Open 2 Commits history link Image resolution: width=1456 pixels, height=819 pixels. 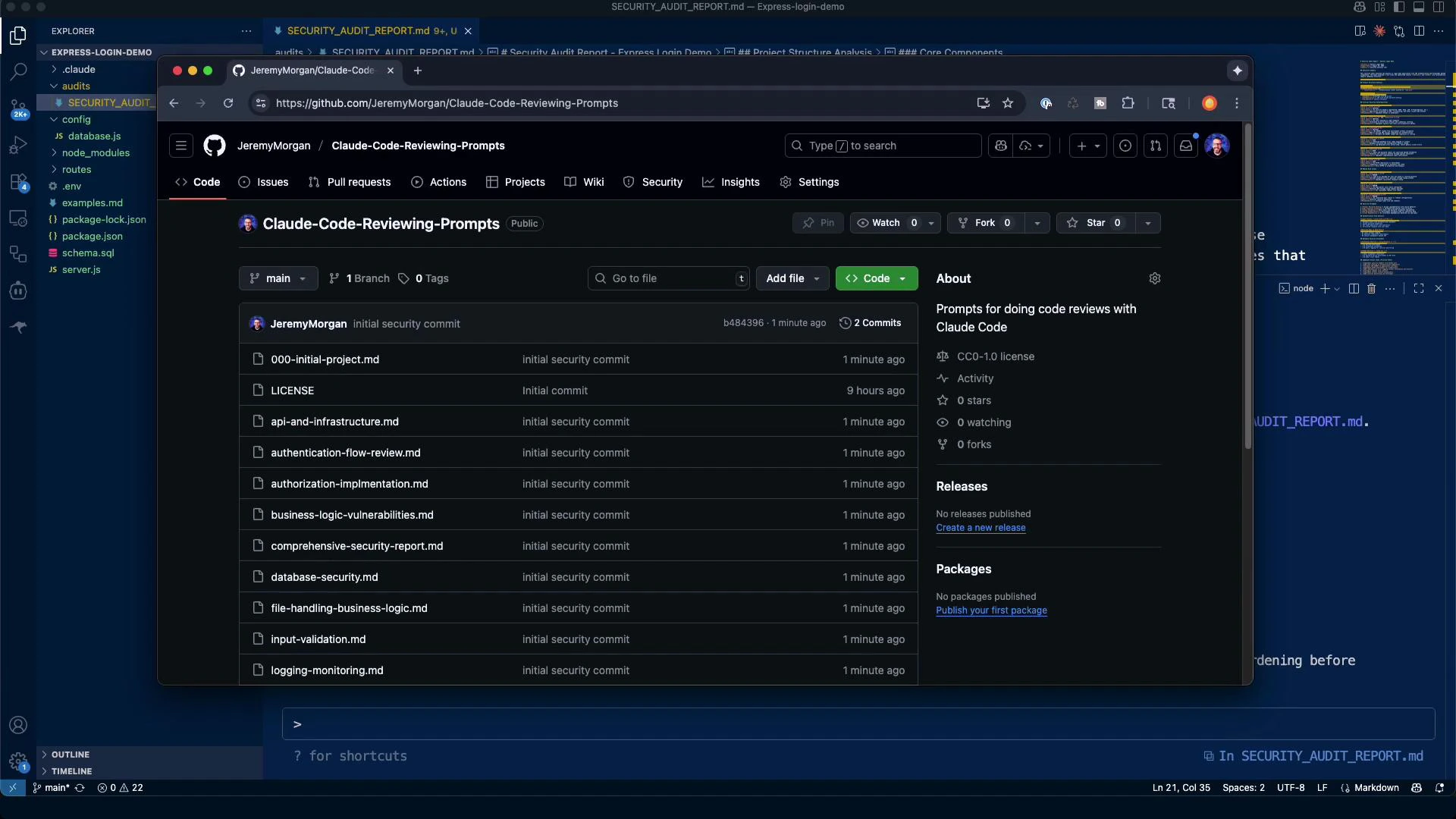coord(871,323)
